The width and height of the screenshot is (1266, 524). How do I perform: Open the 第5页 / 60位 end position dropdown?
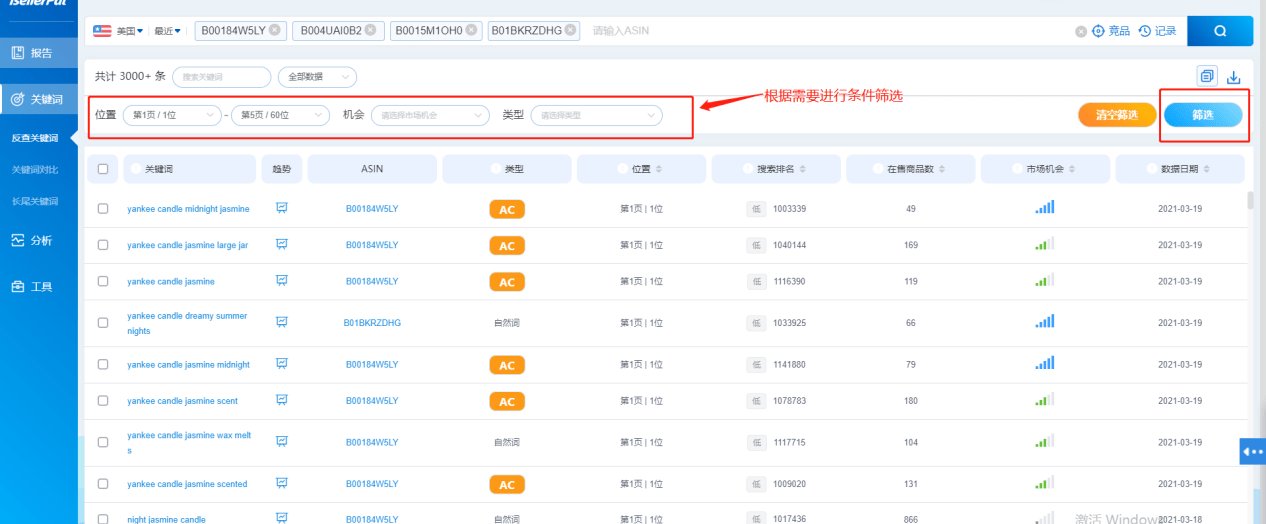pos(280,115)
